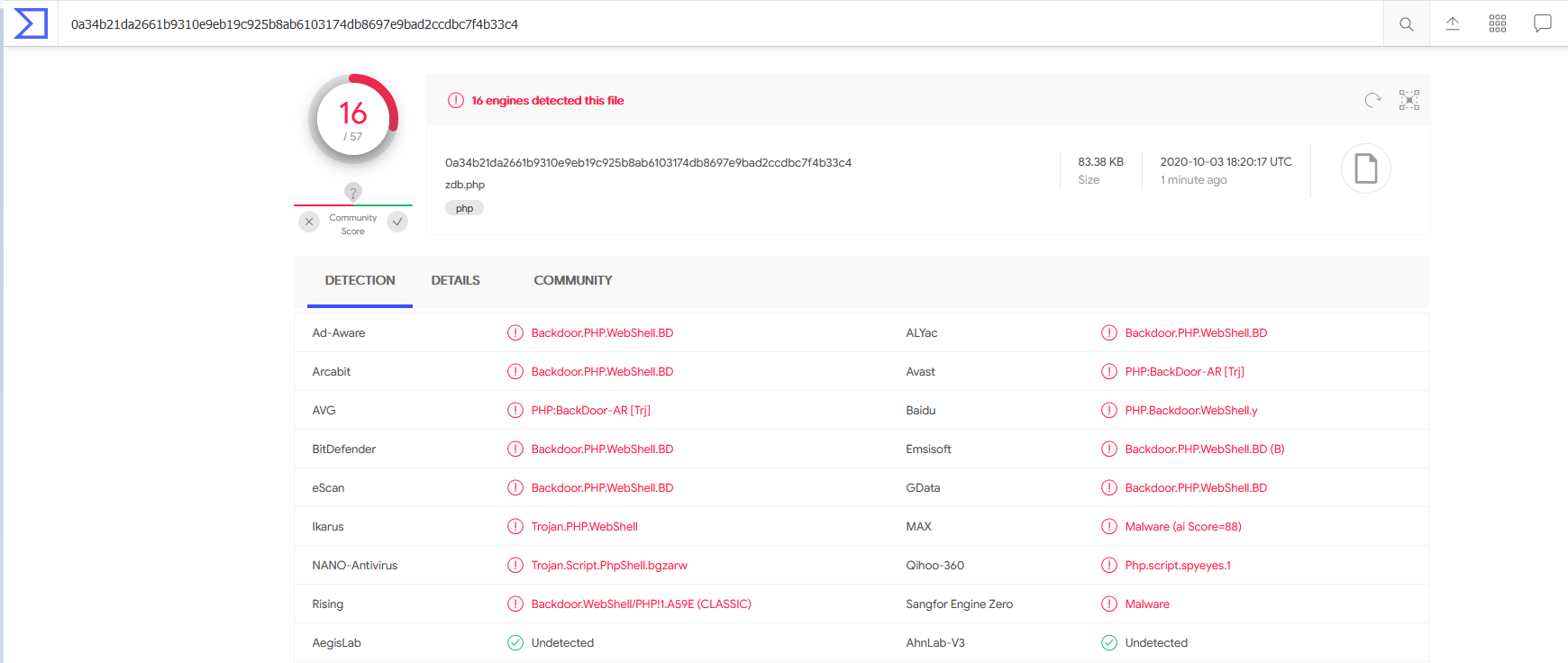Click MAX detection alert icon
This screenshot has width=1568, height=663.
click(x=1109, y=526)
